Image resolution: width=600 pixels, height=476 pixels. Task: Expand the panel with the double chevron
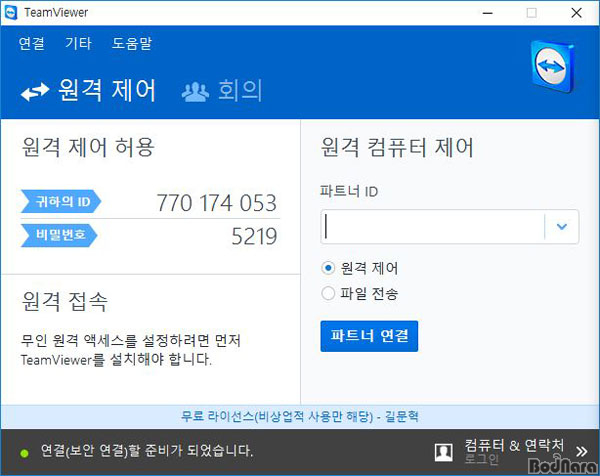582,452
